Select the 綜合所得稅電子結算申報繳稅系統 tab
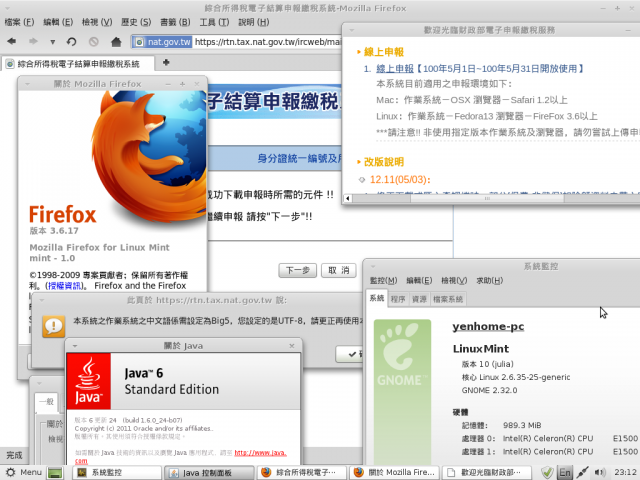The width and height of the screenshot is (640, 480). pyautogui.click(x=78, y=64)
